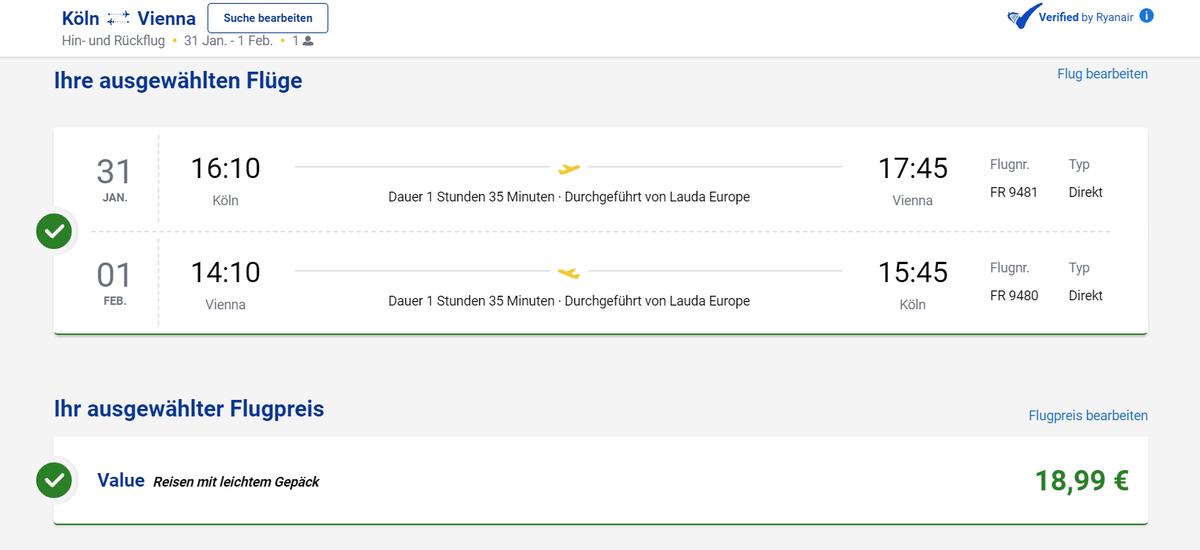
Task: Click the yellow plane icon on outbound flight
Action: (569, 168)
